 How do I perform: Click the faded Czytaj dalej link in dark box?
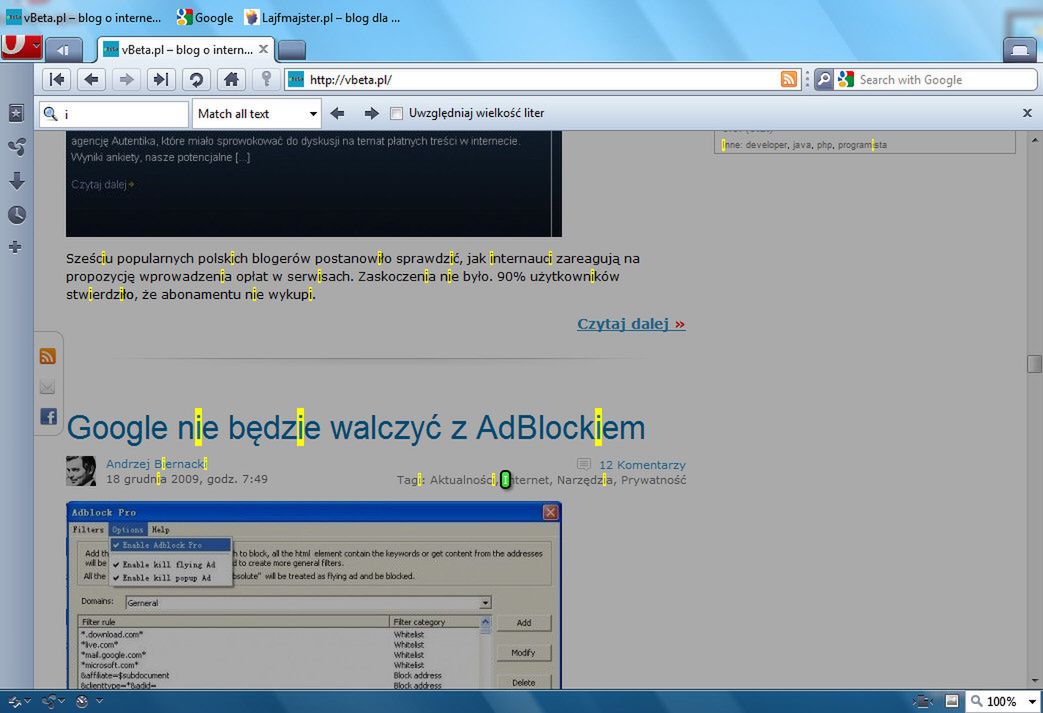pyautogui.click(x=102, y=184)
